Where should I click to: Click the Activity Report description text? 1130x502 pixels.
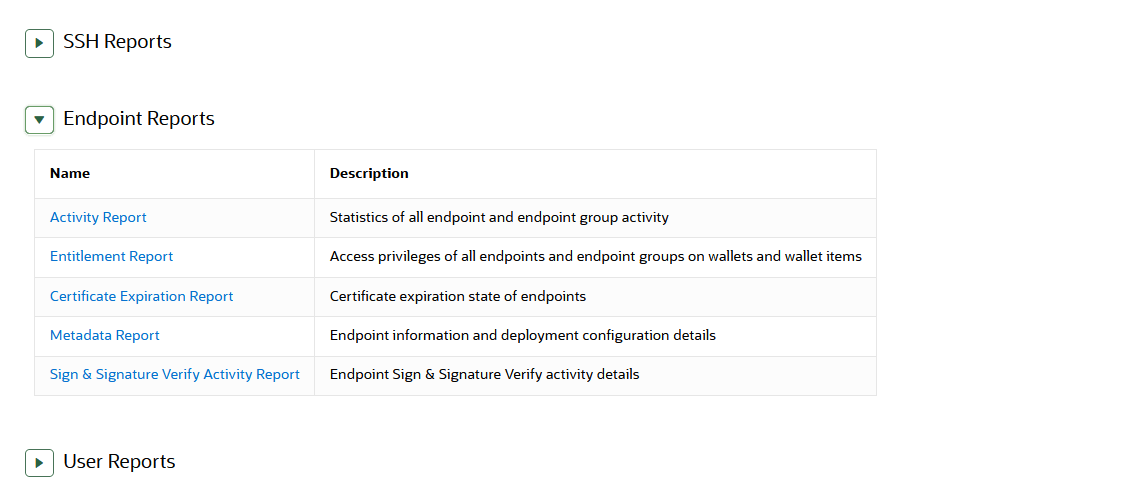tap(499, 217)
